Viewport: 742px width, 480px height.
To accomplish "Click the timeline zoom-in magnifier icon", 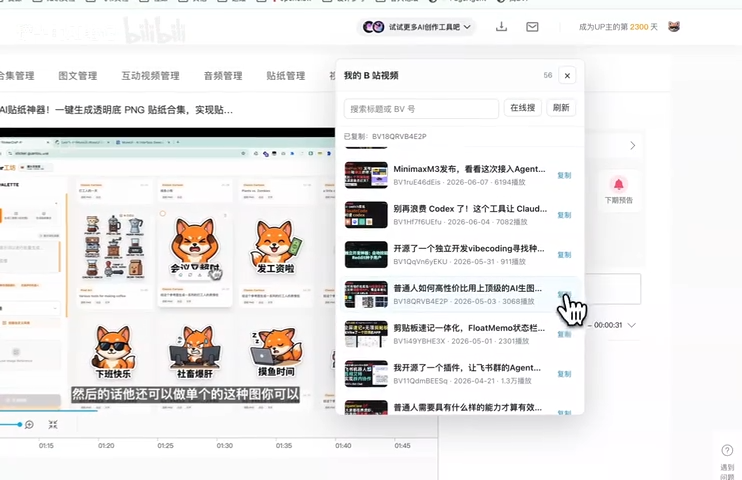I will [29, 425].
